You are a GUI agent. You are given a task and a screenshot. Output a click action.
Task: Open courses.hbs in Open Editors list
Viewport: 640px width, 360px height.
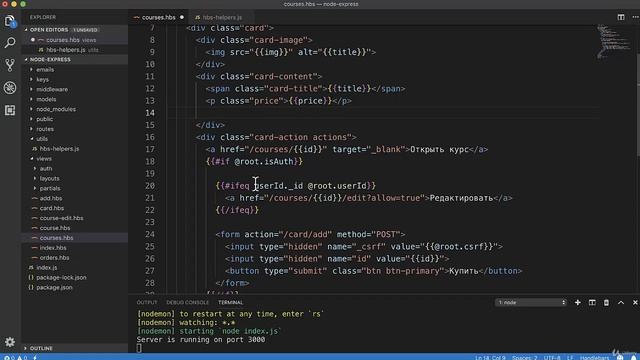(63, 40)
